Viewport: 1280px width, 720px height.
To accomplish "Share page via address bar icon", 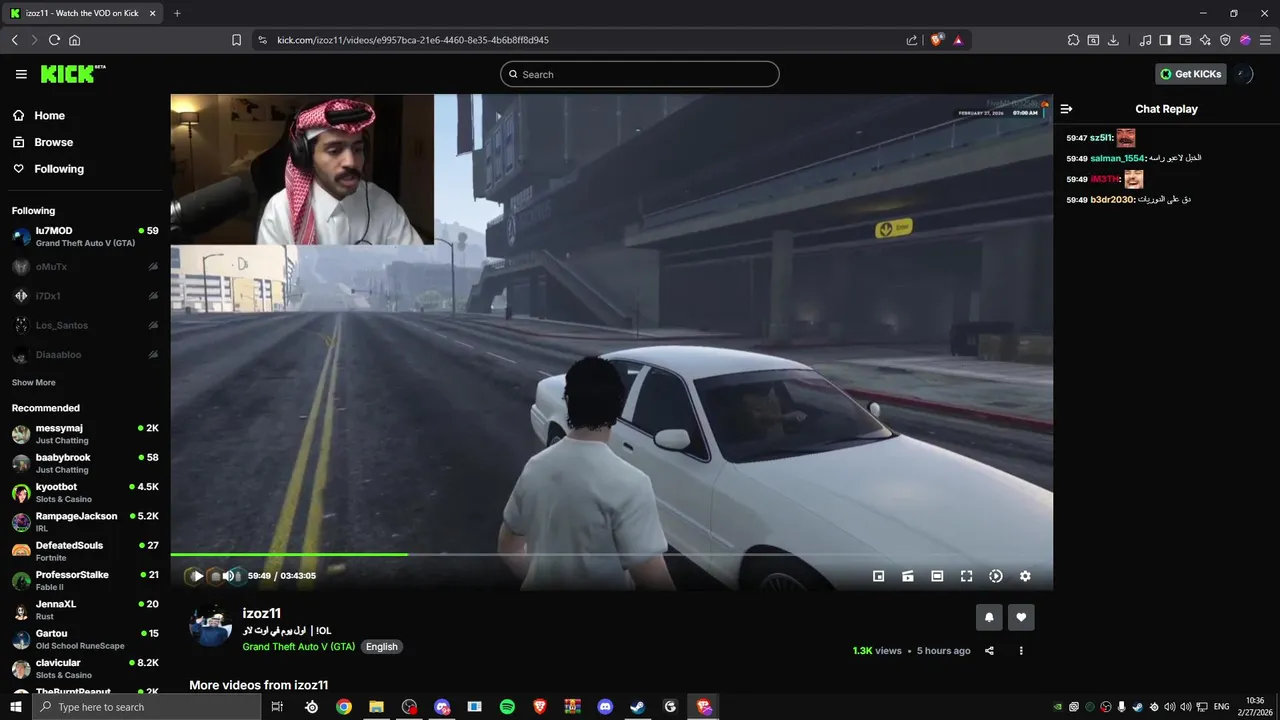I will pos(912,40).
